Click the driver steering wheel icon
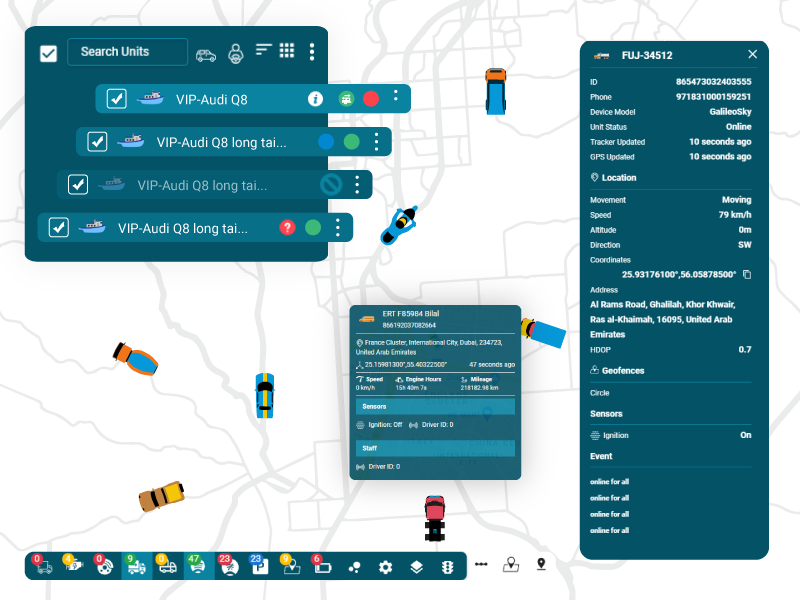Viewport: 800px width, 600px height. pos(235,54)
